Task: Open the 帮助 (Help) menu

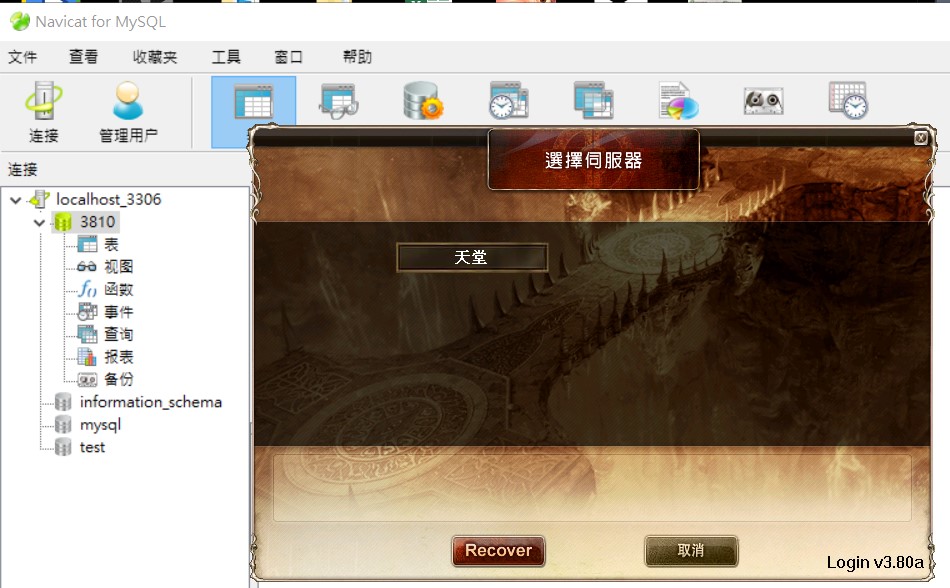Action: [x=357, y=57]
